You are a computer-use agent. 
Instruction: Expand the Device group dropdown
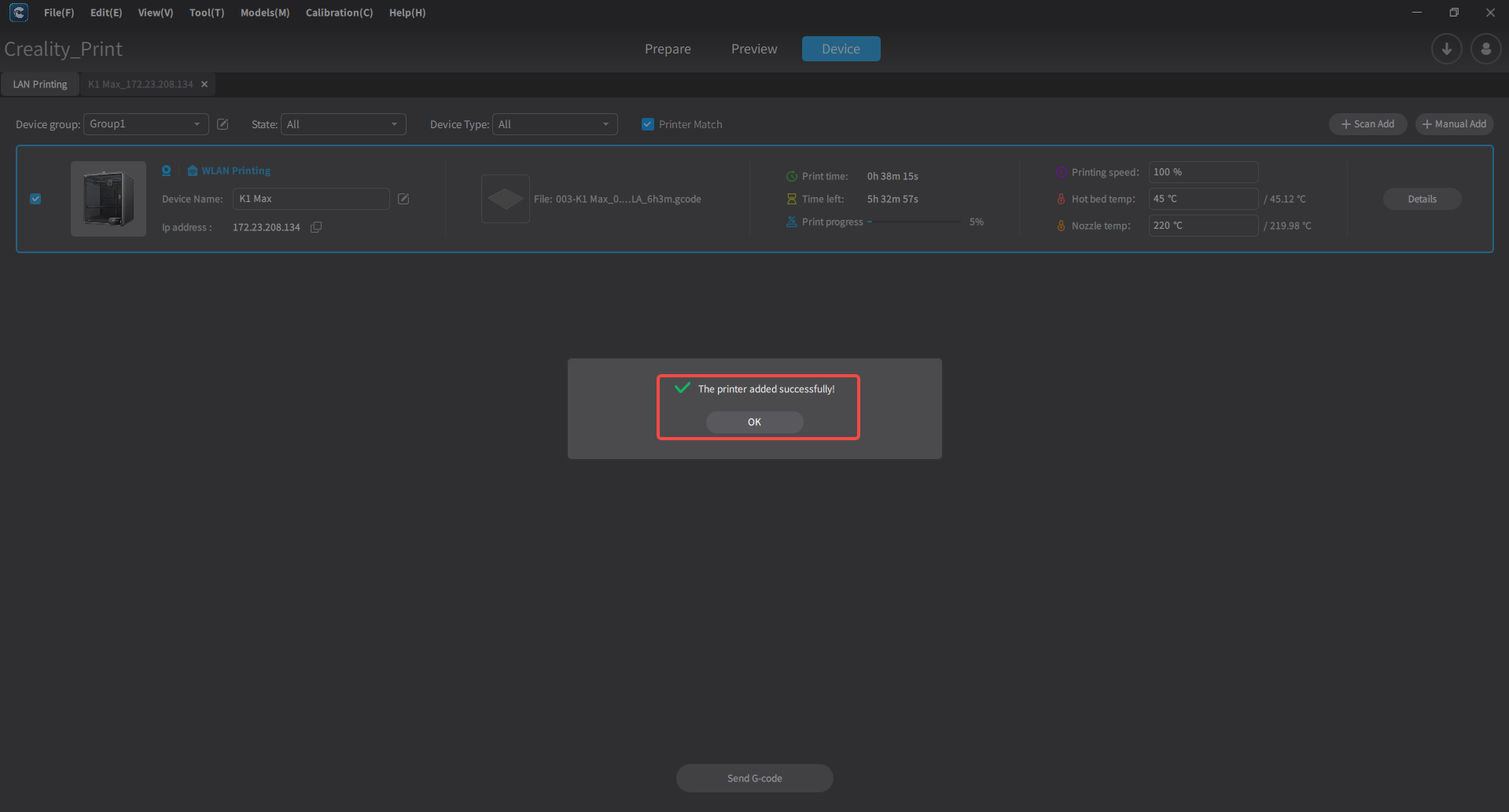click(146, 124)
